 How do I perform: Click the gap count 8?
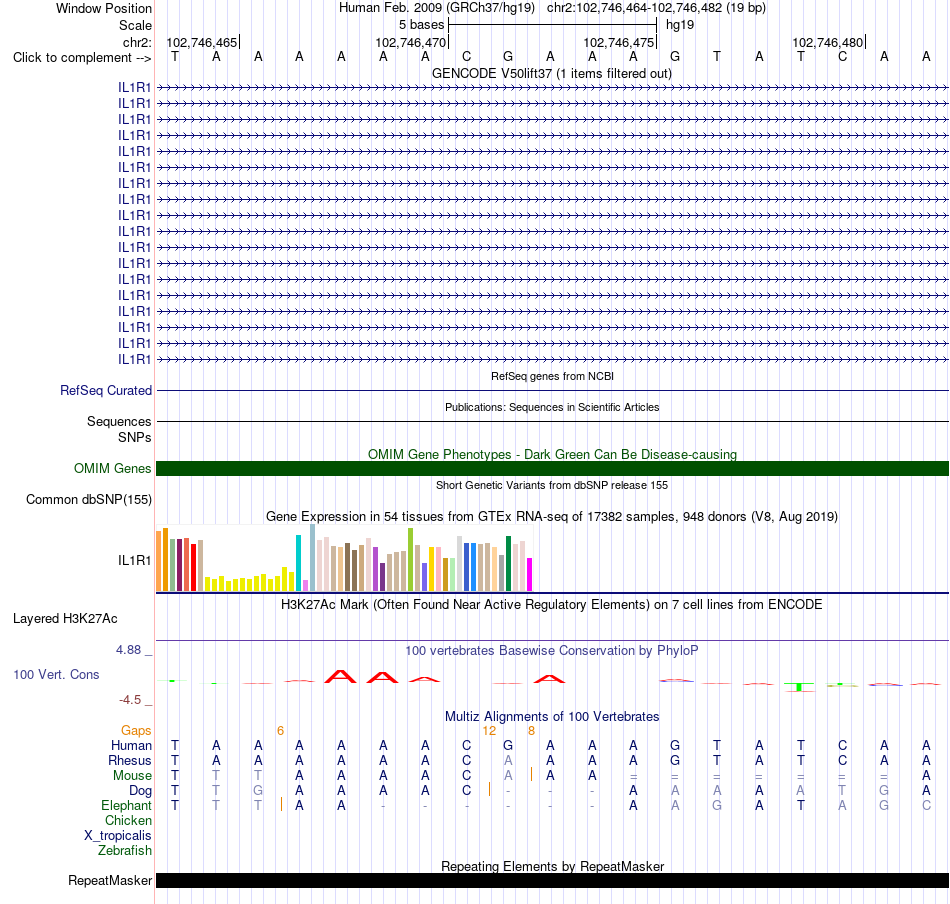coord(531,731)
